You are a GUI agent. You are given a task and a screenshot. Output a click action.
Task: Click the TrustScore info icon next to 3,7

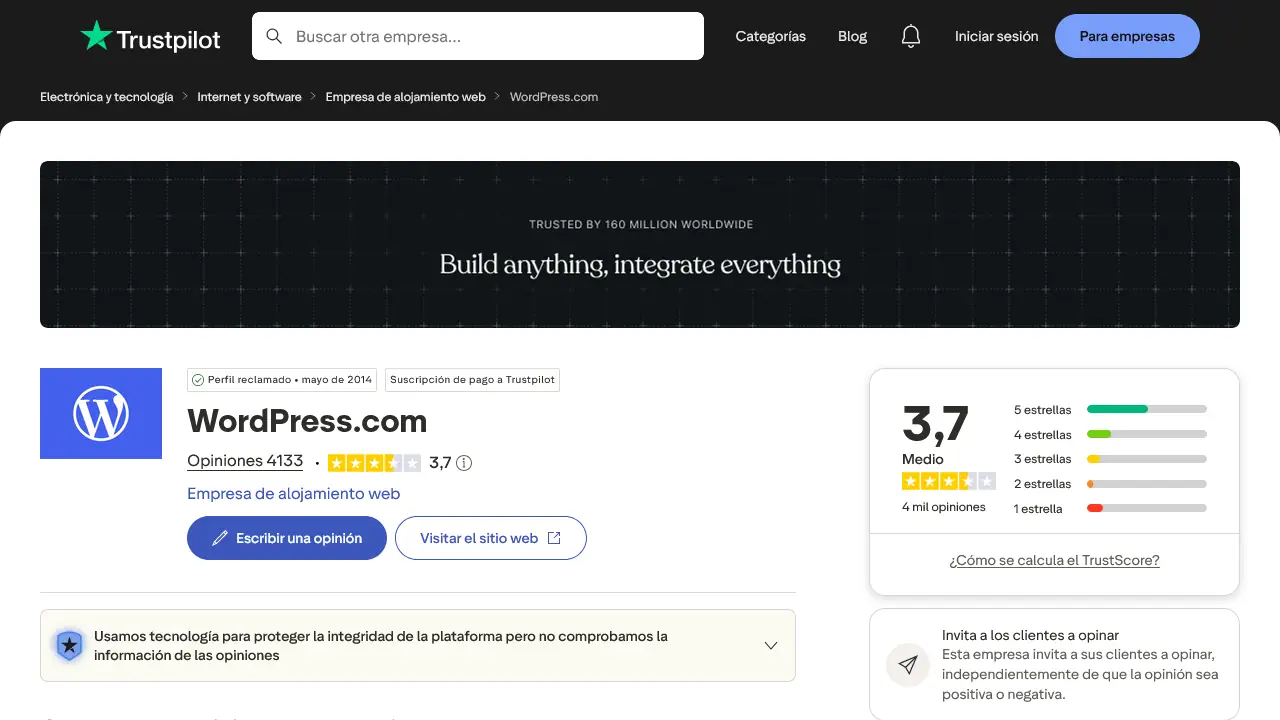(x=464, y=463)
